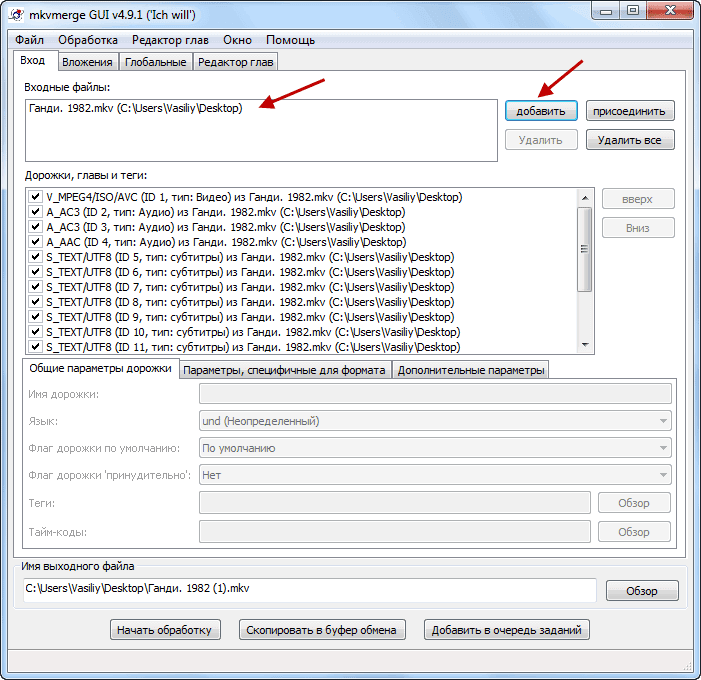
Task: Uncheck the A_AC3 ID 3 audio track
Action: pyautogui.click(x=35, y=227)
